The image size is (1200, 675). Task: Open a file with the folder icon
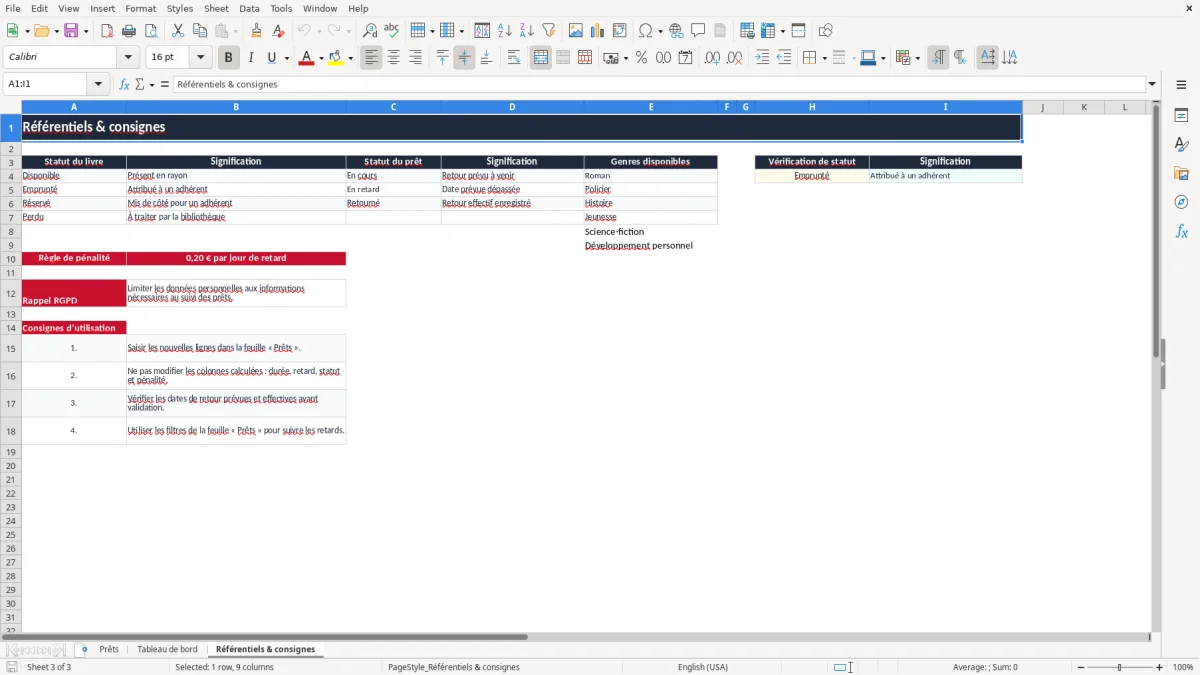[41, 31]
